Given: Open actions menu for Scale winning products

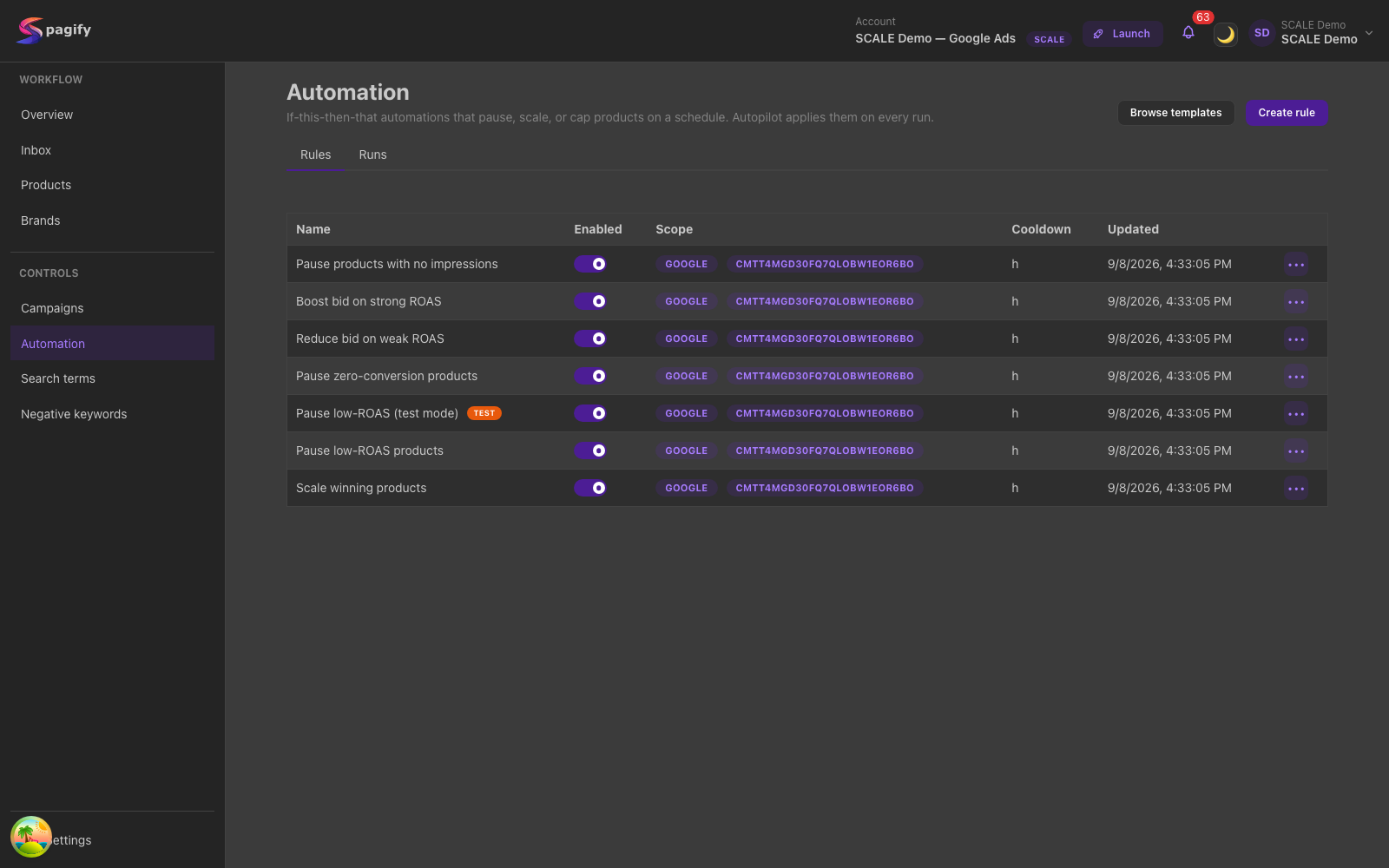Looking at the screenshot, I should [x=1296, y=489].
